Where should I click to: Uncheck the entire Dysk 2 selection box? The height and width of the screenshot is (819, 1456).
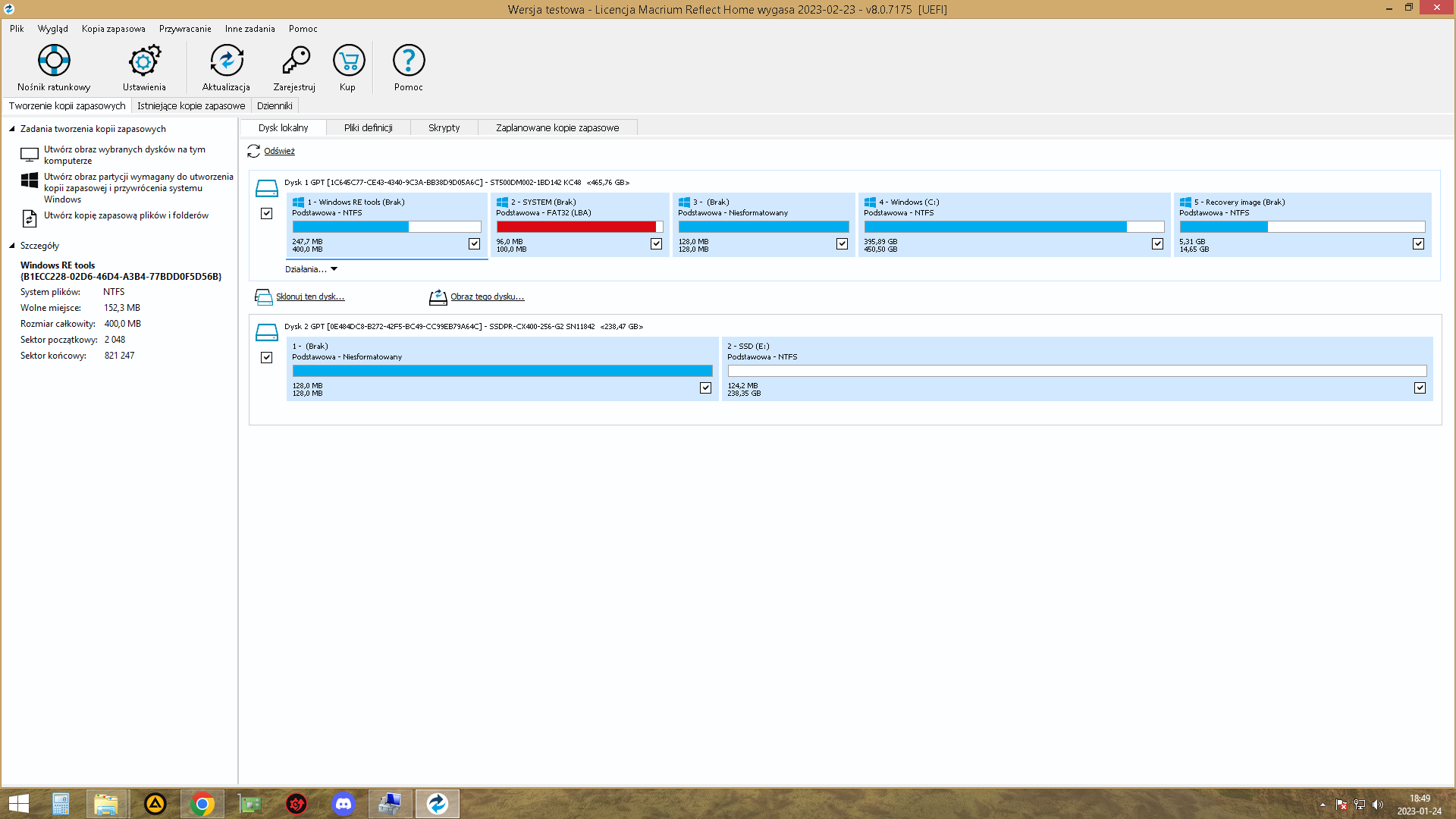click(x=266, y=357)
